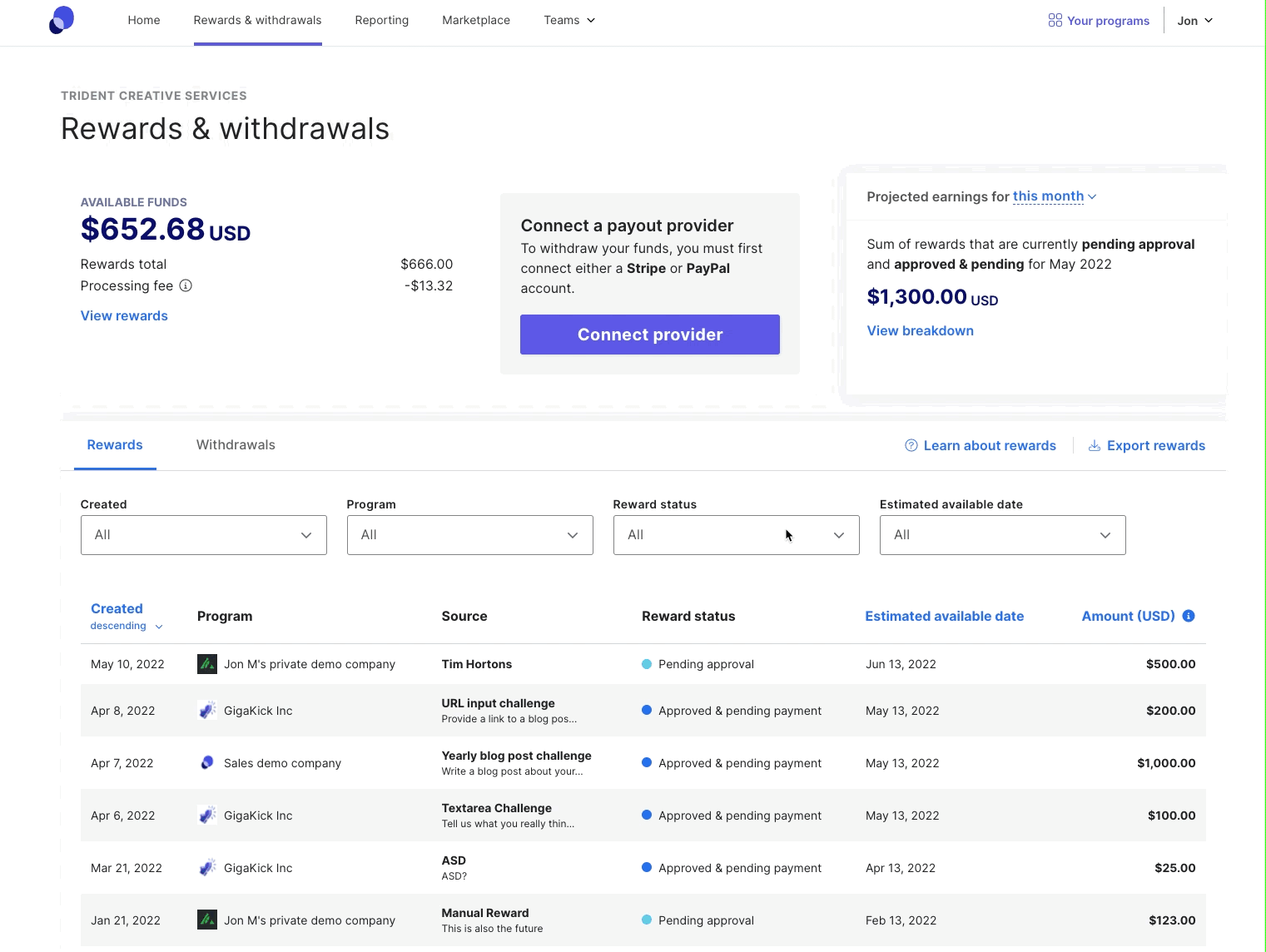1266x952 pixels.
Task: Click the $1,000.00 amount cell
Action: [x=1166, y=763]
